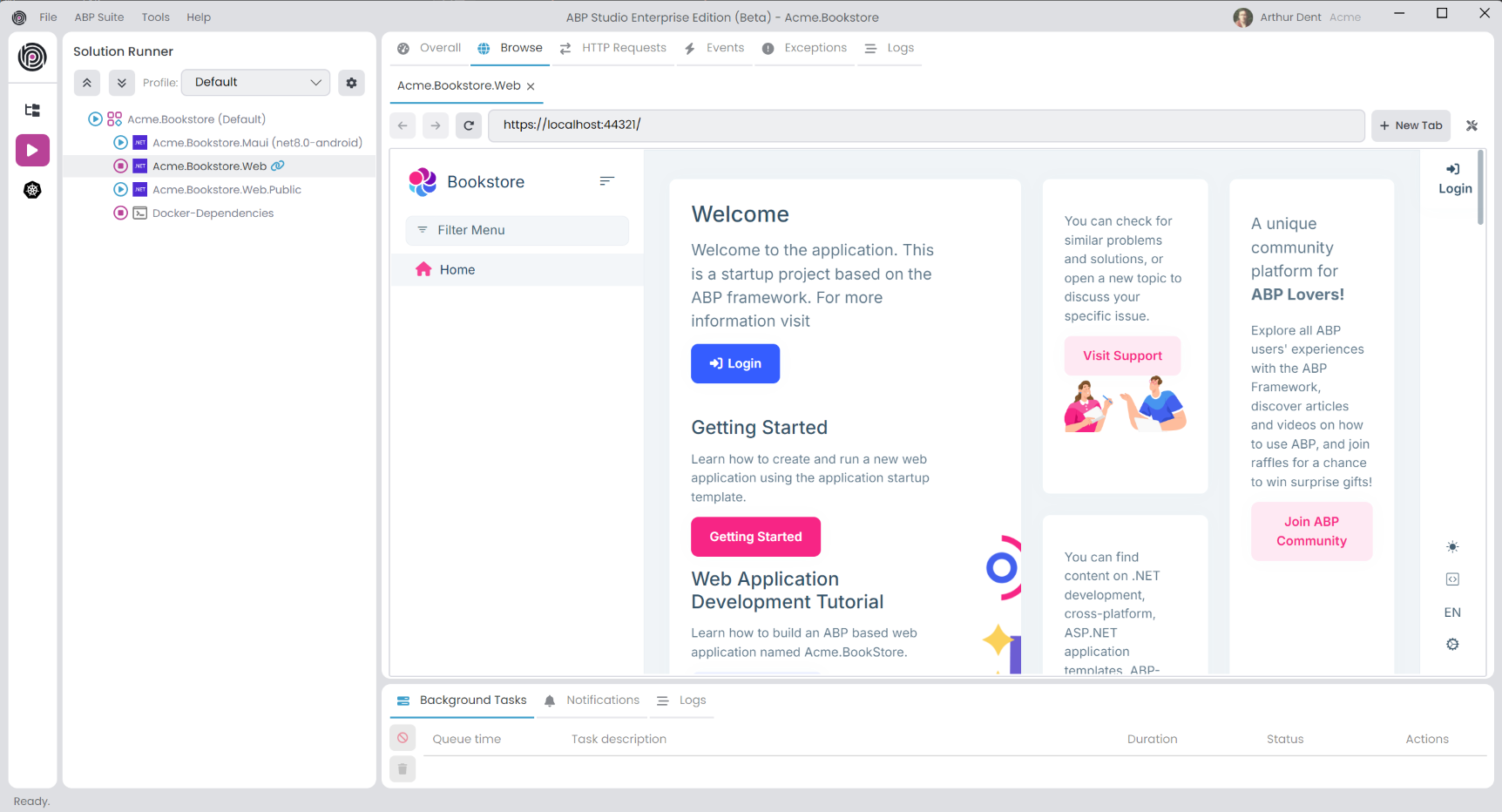Switch to the Overall tab
Image resolution: width=1502 pixels, height=812 pixels.
coord(430,48)
